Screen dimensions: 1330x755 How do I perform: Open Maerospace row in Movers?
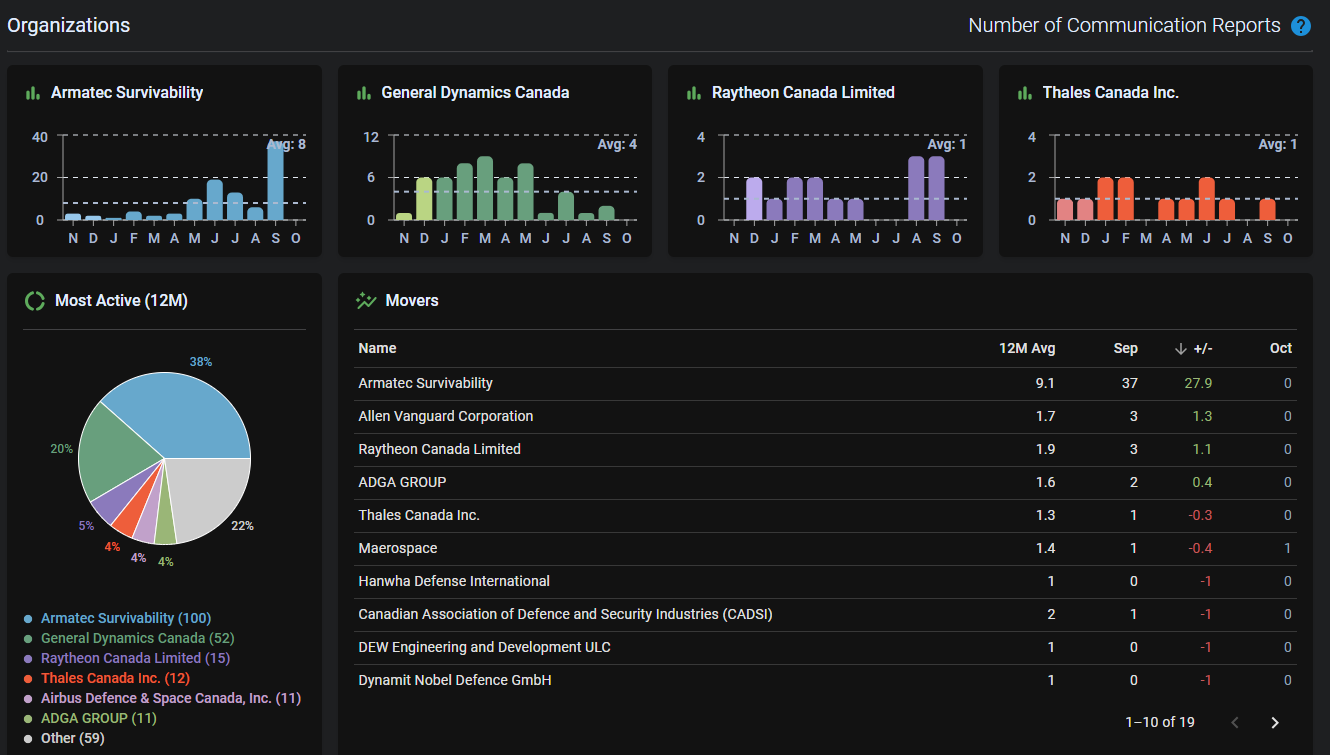(825, 548)
